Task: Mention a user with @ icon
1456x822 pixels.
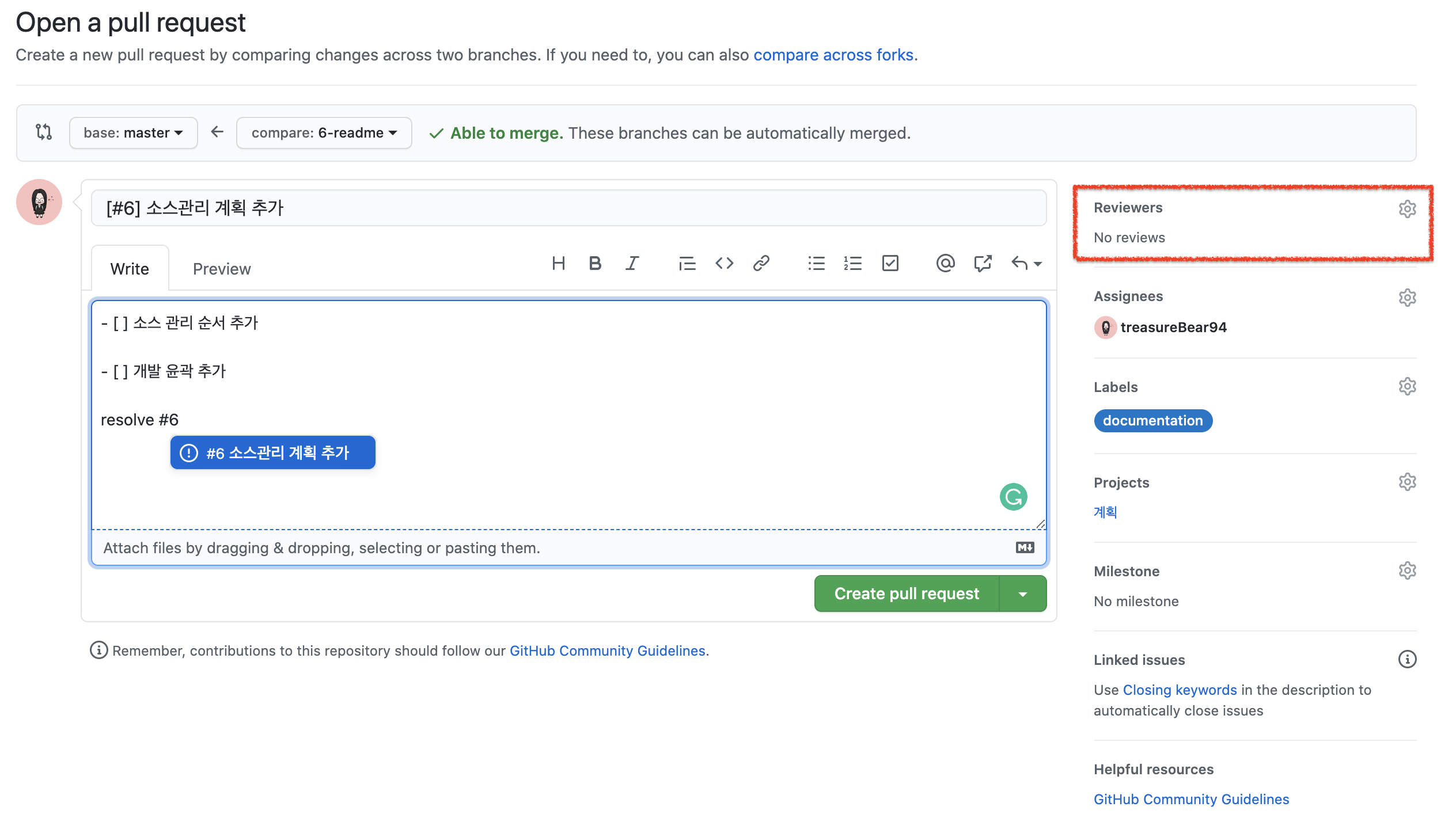Action: click(945, 264)
